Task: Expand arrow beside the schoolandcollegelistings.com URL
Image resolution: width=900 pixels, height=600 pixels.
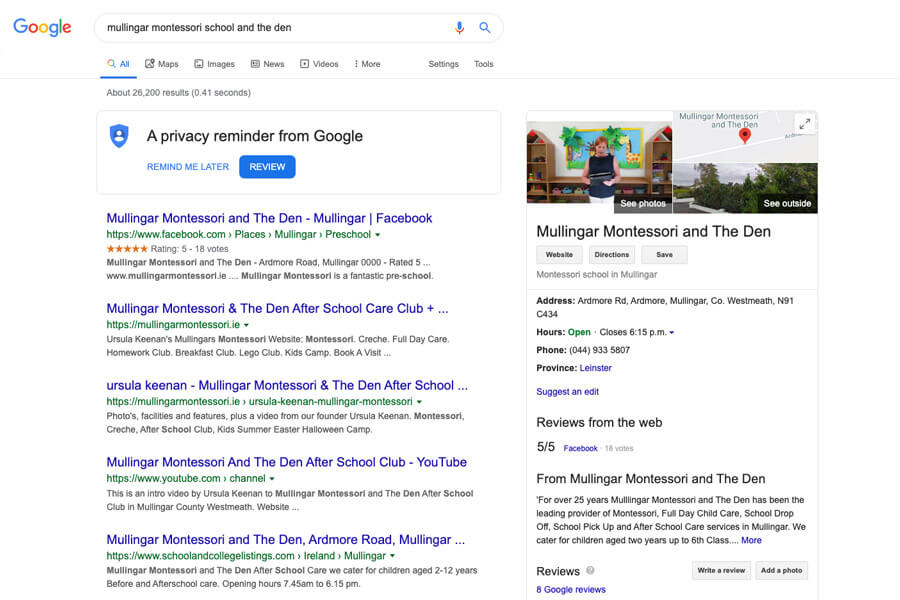Action: (x=393, y=556)
